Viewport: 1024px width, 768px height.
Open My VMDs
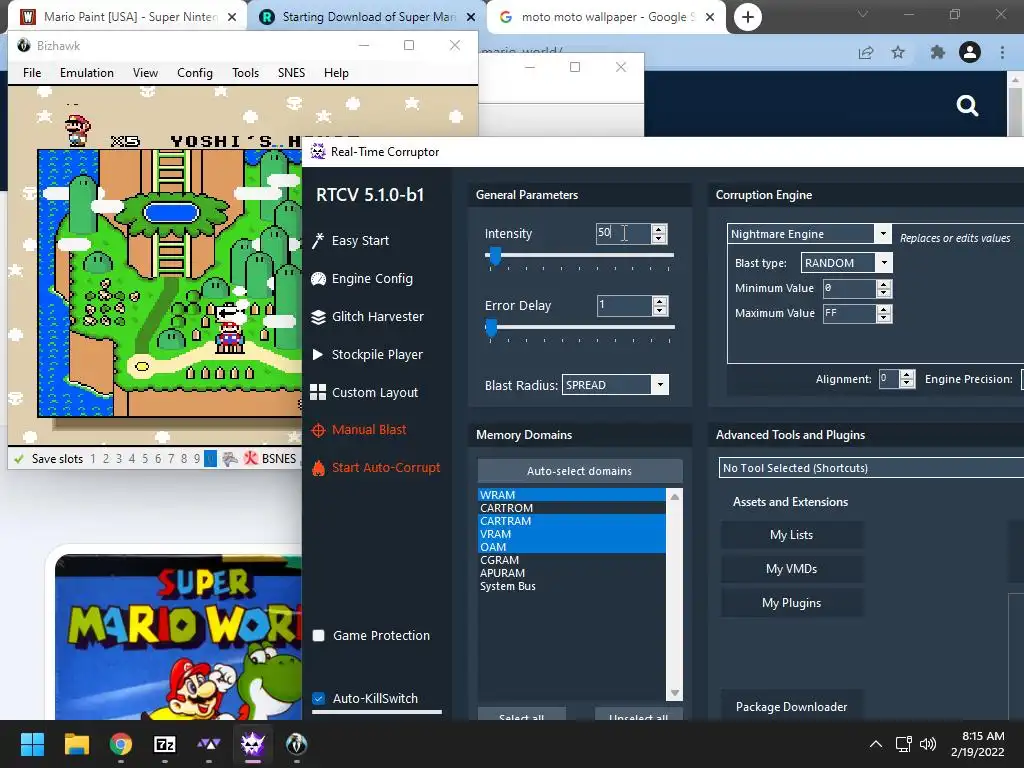click(x=792, y=569)
